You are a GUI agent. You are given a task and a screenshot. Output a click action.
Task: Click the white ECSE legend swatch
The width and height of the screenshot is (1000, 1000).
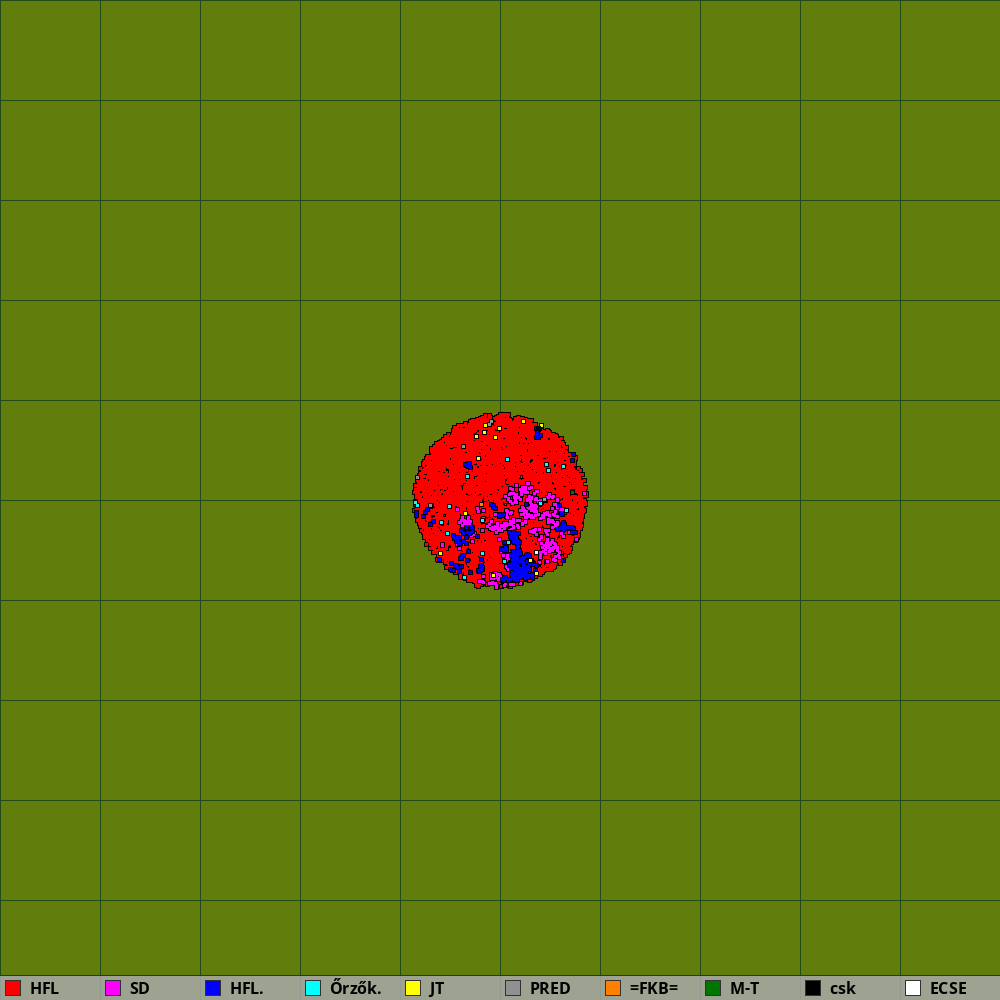pyautogui.click(x=913, y=988)
